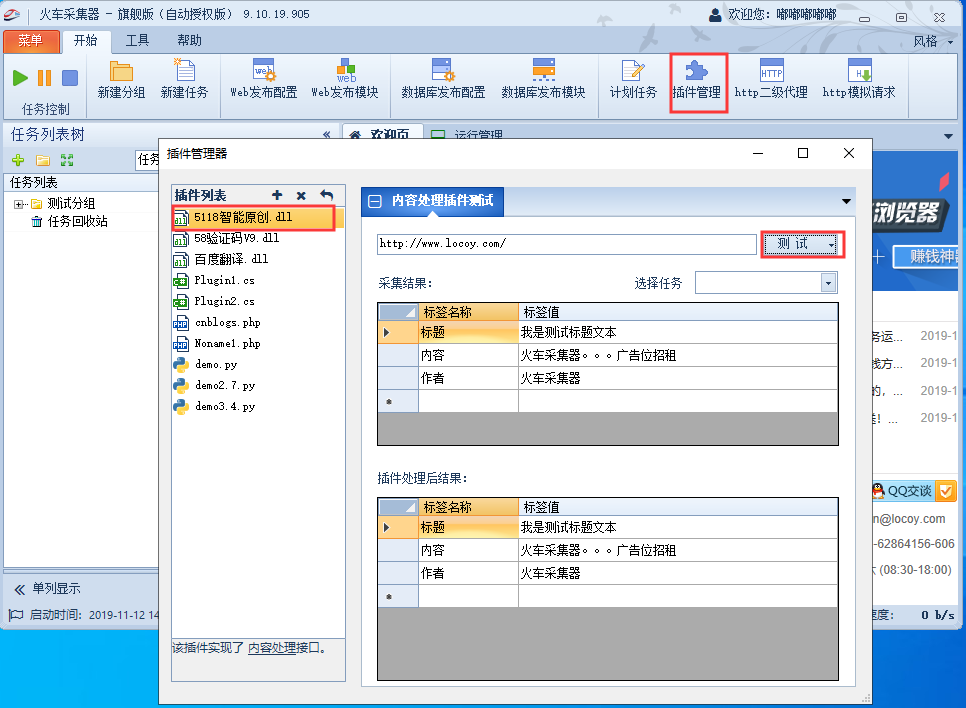Viewport: 966px width, 708px height.
Task: Stop the task with the blue stop icon
Action: pyautogui.click(x=70, y=78)
